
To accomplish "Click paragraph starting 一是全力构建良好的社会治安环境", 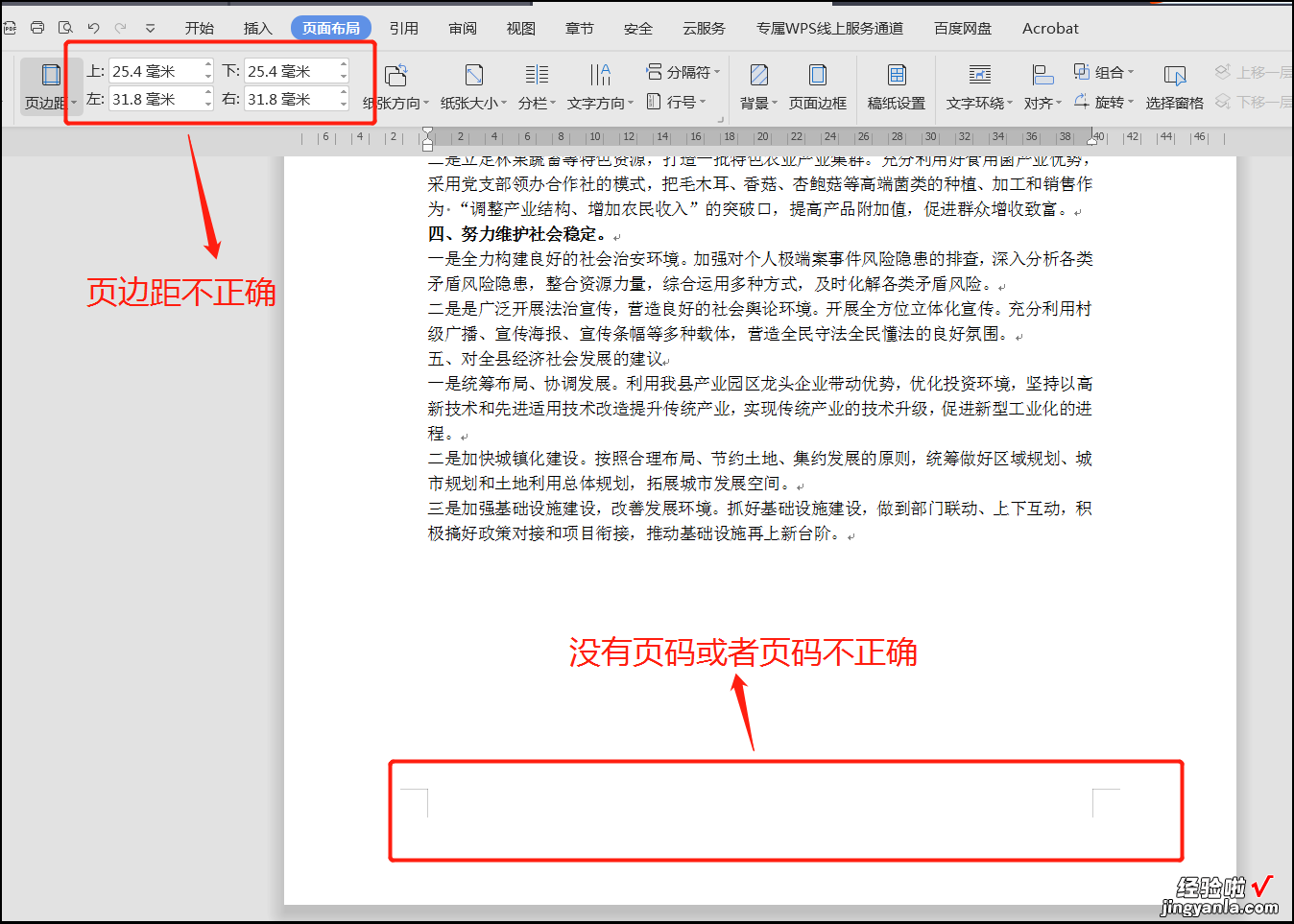I will (760, 272).
